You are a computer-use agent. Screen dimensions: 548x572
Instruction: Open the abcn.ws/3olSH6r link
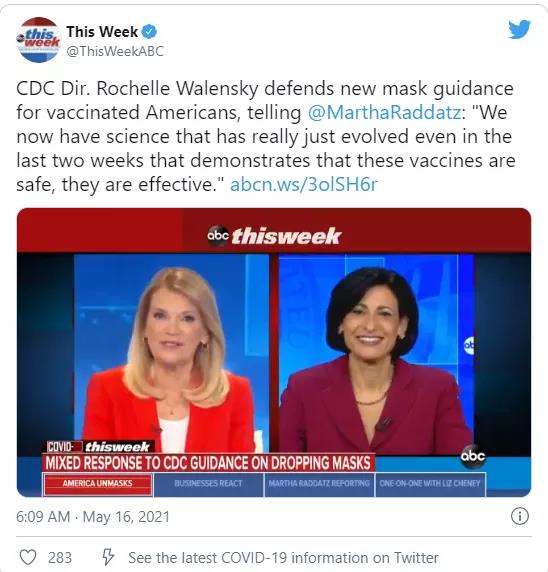click(304, 185)
